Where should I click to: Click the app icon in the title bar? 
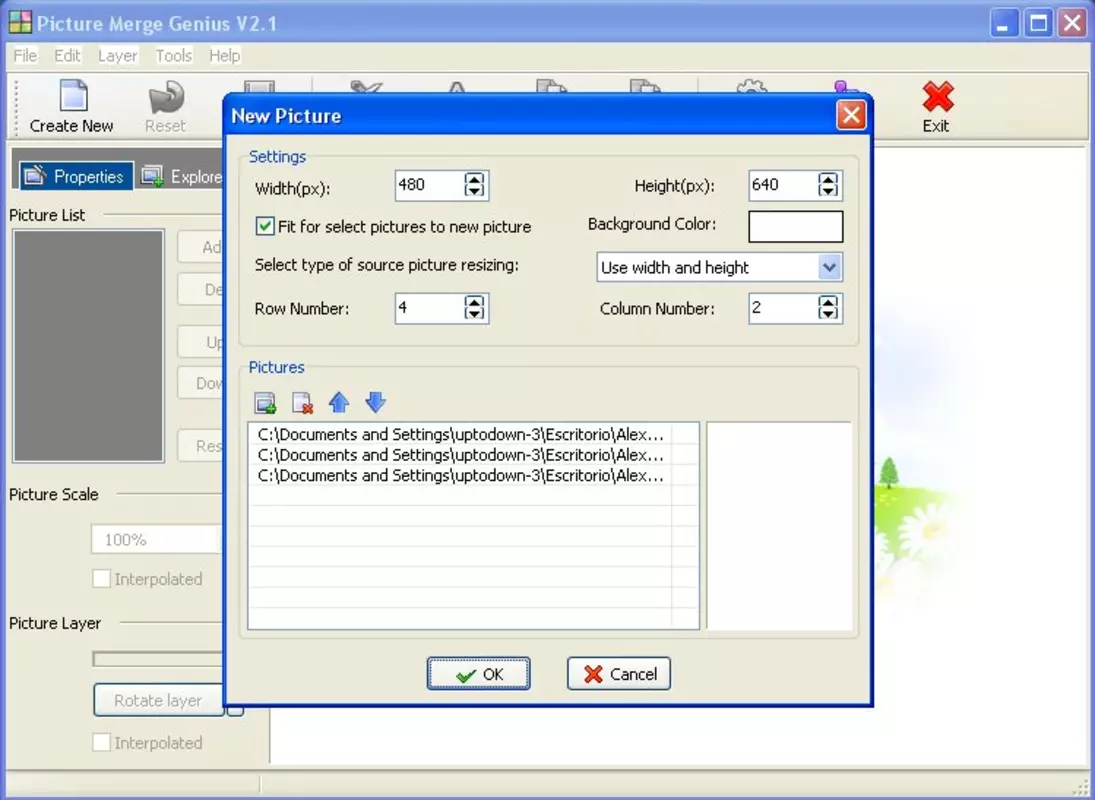point(20,22)
